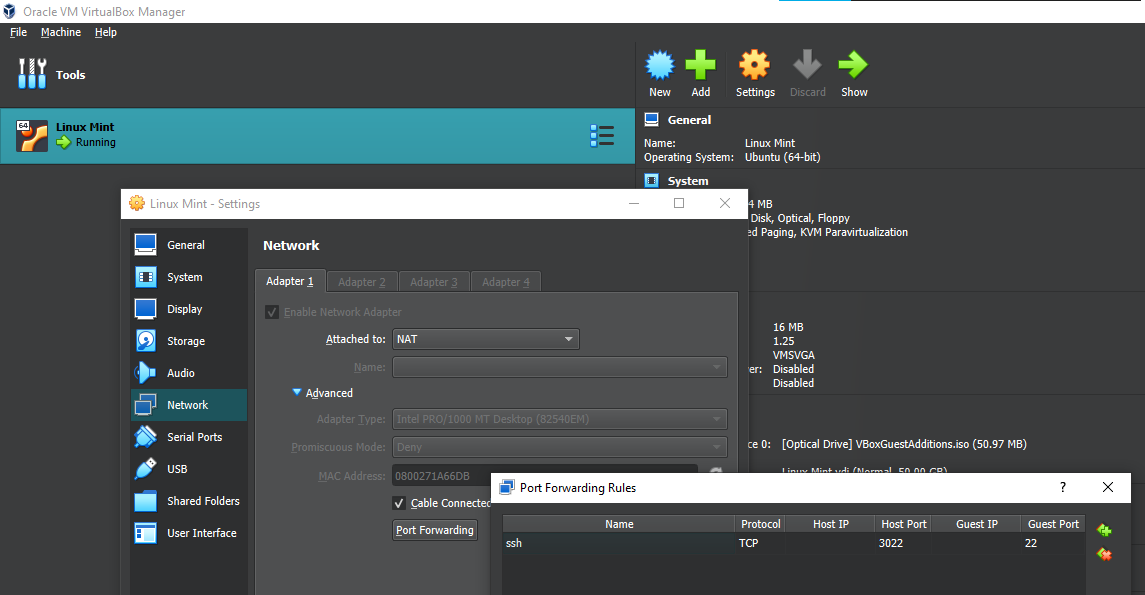Click the Show green arrow toolbar icon
This screenshot has width=1145, height=595.
pos(853,66)
